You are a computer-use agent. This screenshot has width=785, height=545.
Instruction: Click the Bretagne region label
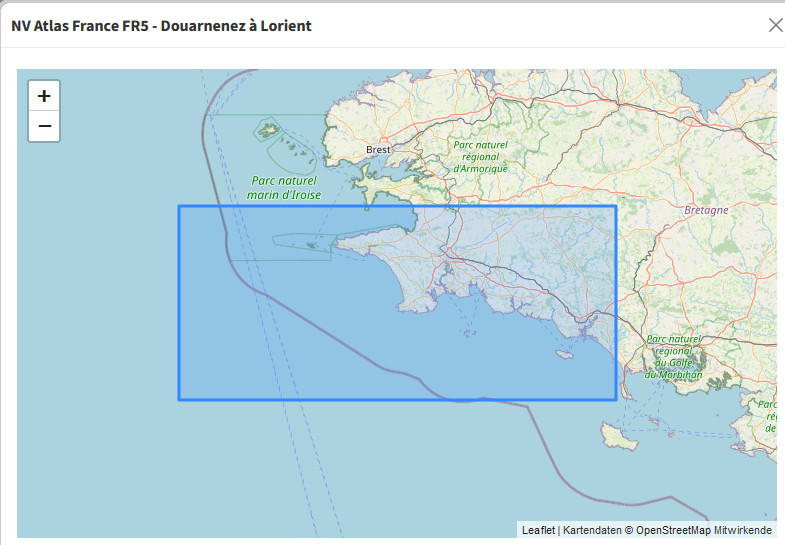[x=708, y=211]
